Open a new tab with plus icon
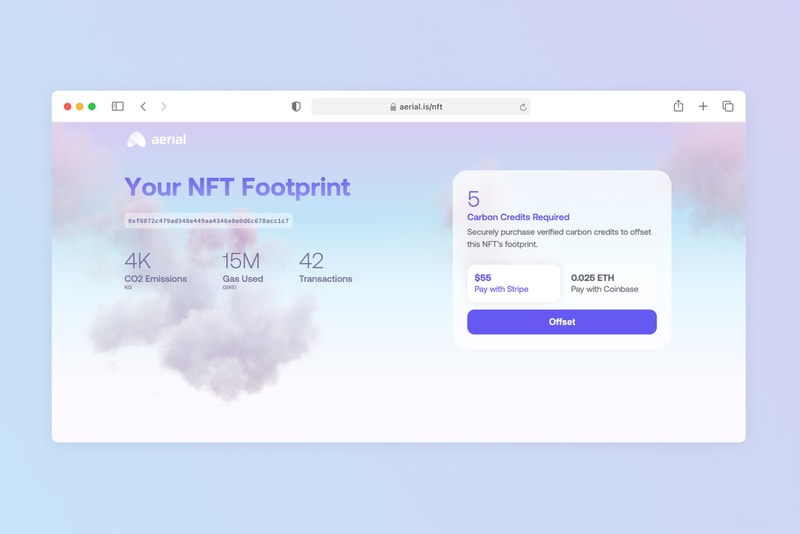The image size is (800, 534). pyautogui.click(x=703, y=107)
